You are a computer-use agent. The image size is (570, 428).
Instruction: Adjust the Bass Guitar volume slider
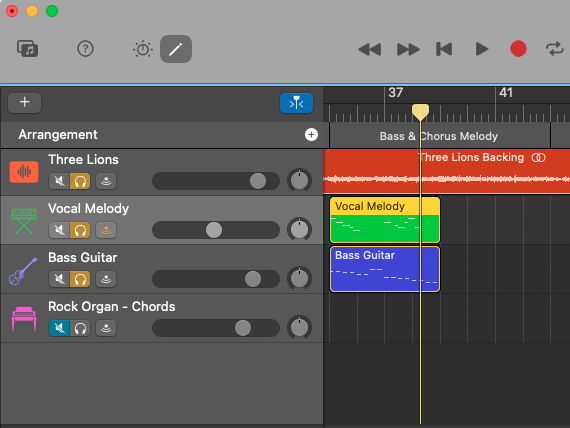point(216,279)
